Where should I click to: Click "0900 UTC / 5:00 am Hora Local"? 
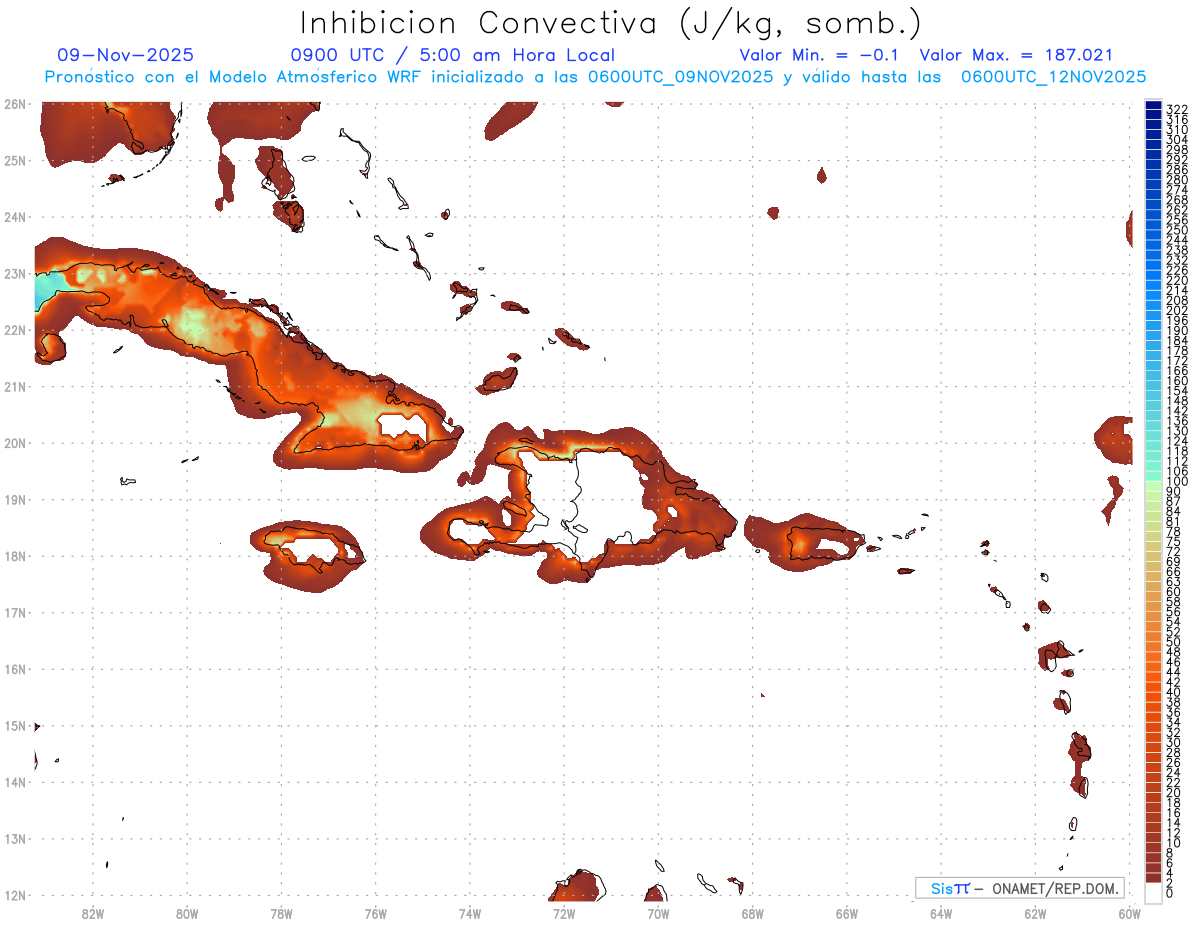click(x=453, y=55)
